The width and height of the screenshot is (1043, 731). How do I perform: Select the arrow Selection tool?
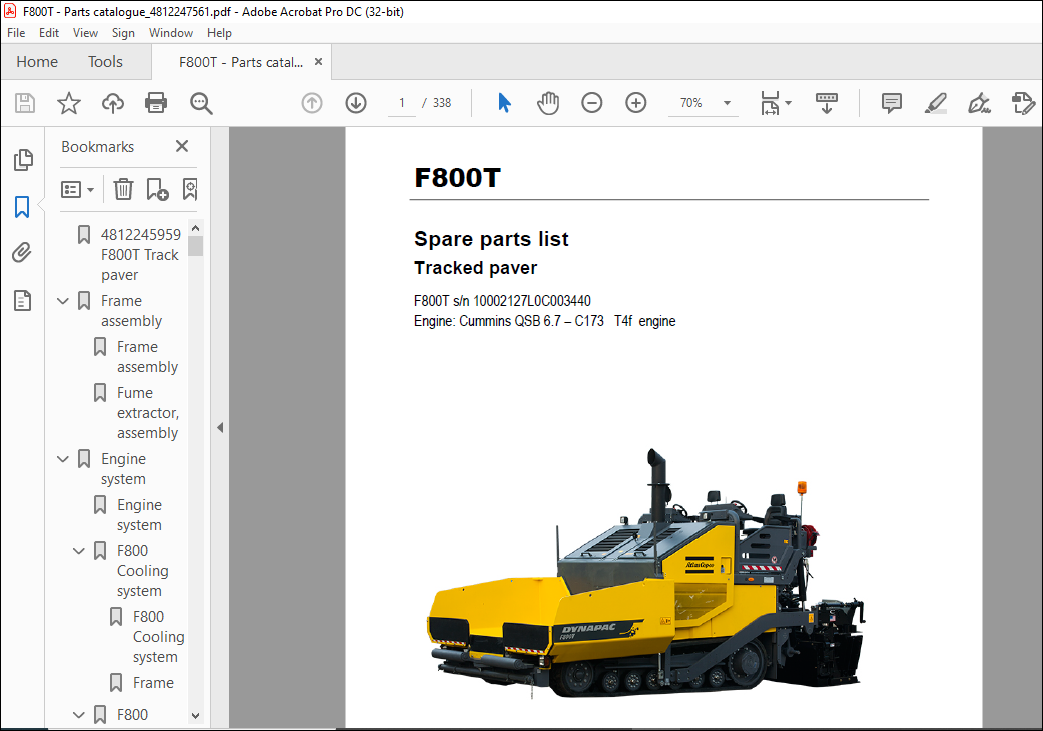coord(504,102)
